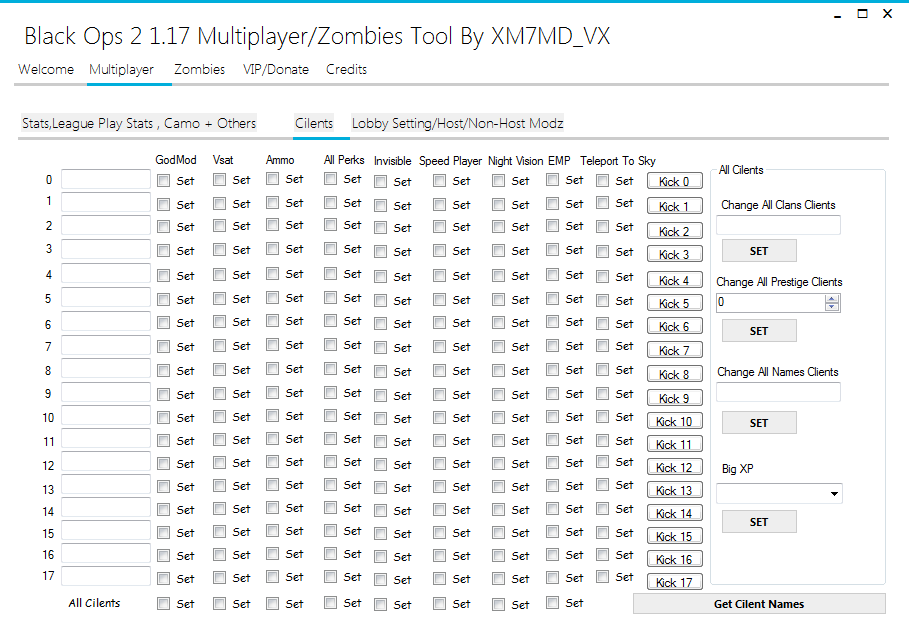Open the Zombies tab

point(199,70)
